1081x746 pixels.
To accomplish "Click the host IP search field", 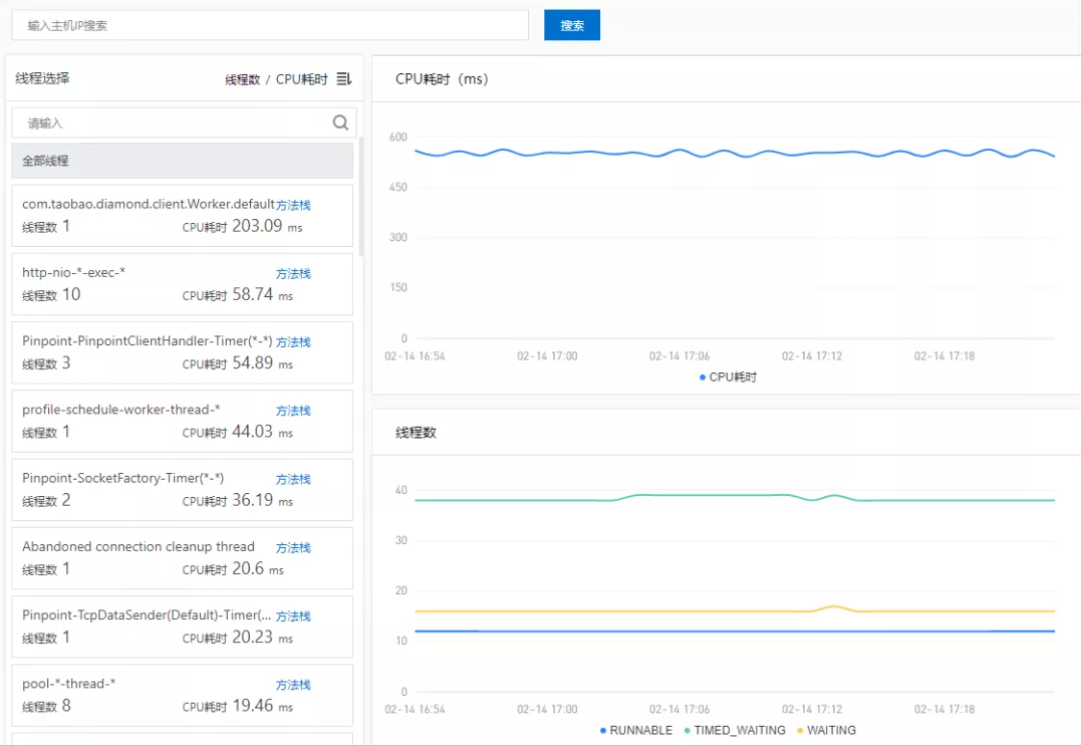I will 270,26.
